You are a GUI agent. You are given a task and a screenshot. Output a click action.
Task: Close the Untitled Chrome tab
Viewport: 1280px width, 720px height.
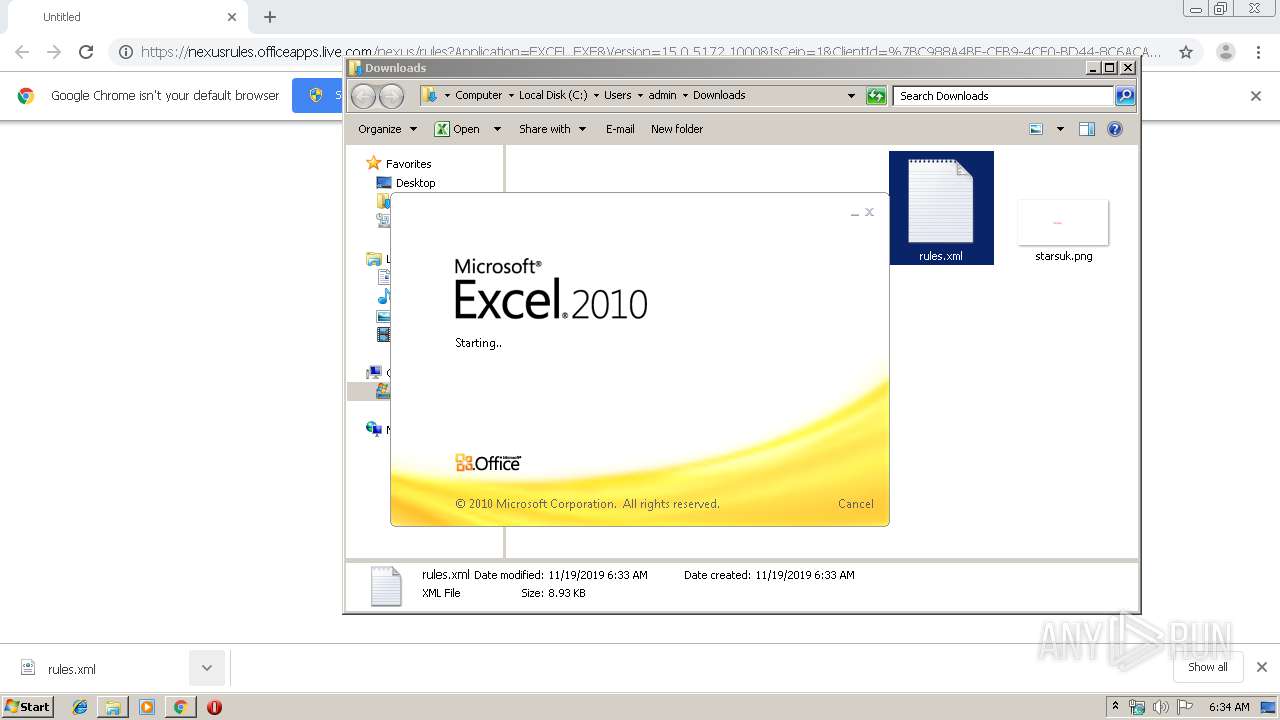231,17
